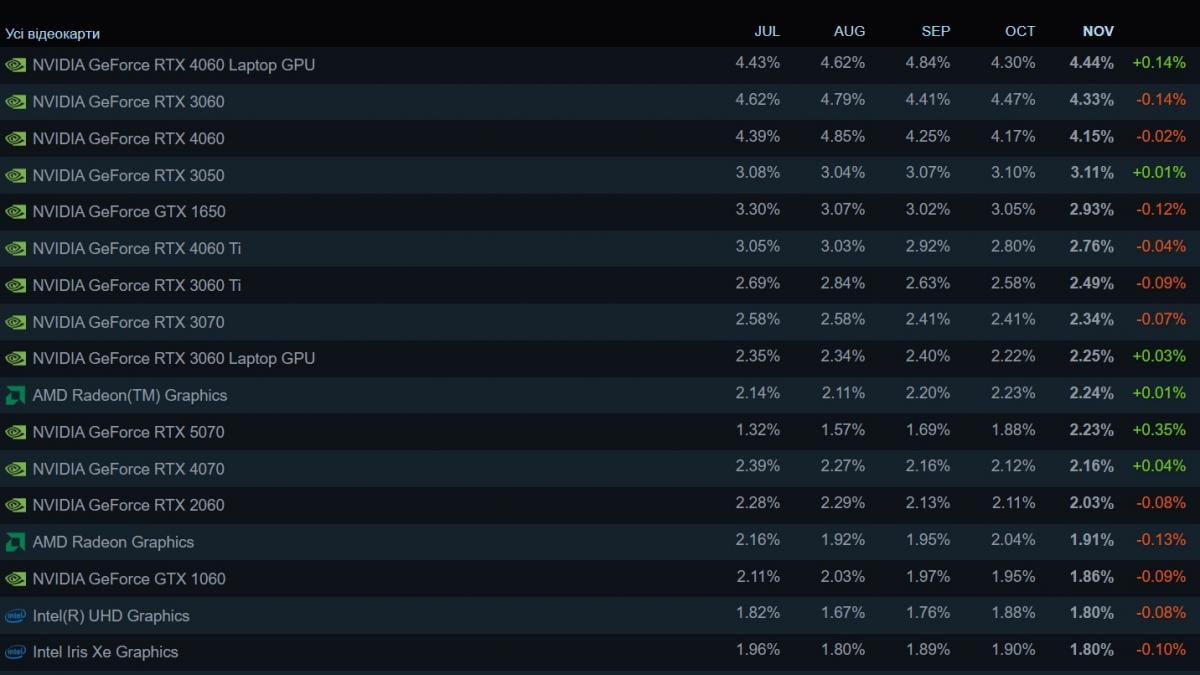Select the SEP column header

935,31
